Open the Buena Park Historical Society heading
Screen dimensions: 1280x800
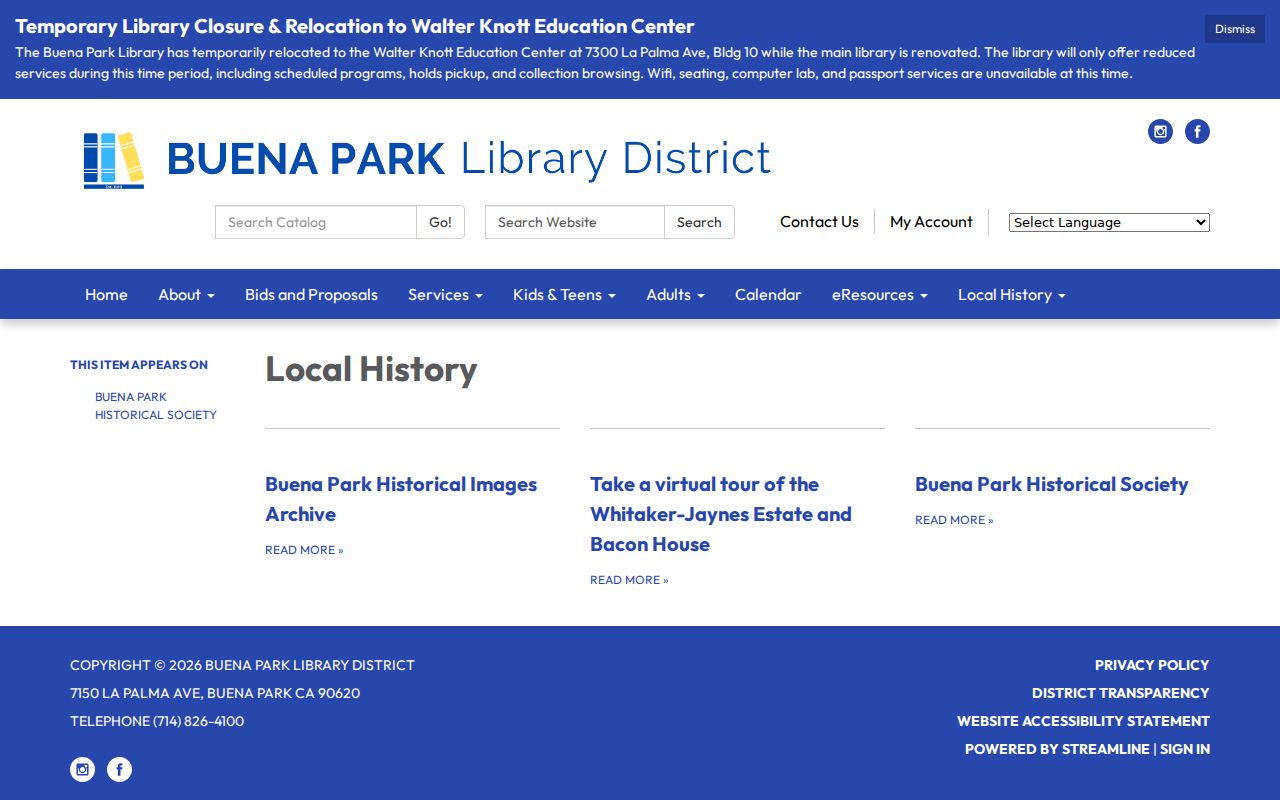coord(1051,484)
